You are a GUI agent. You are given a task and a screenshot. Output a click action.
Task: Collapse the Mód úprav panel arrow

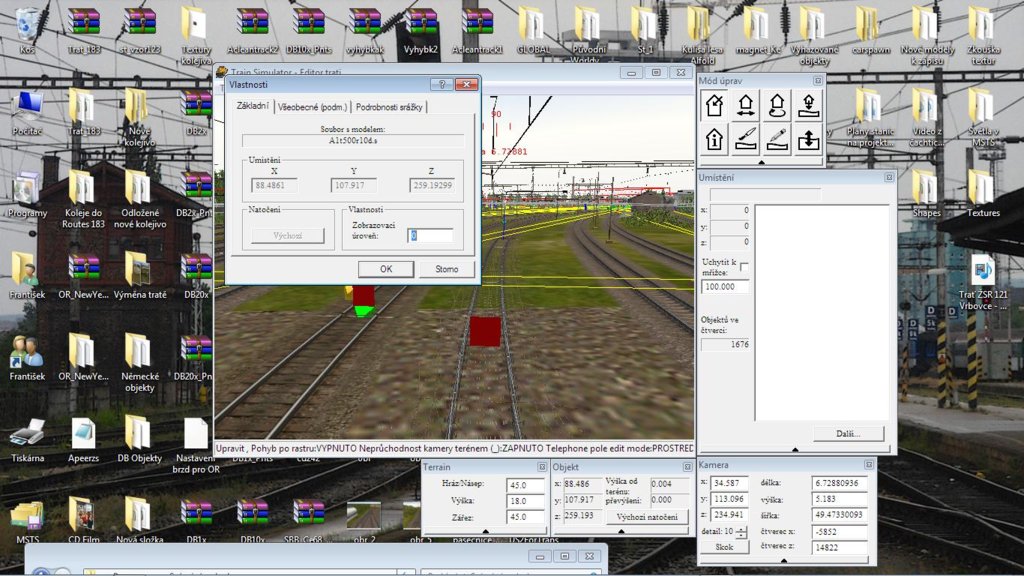click(761, 161)
